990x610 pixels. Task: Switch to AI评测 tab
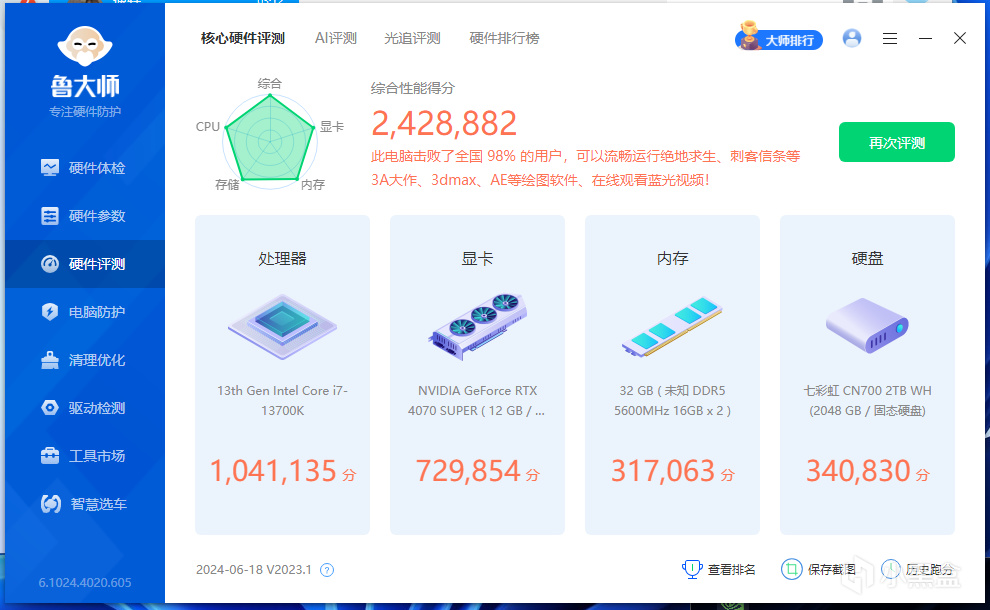[336, 39]
